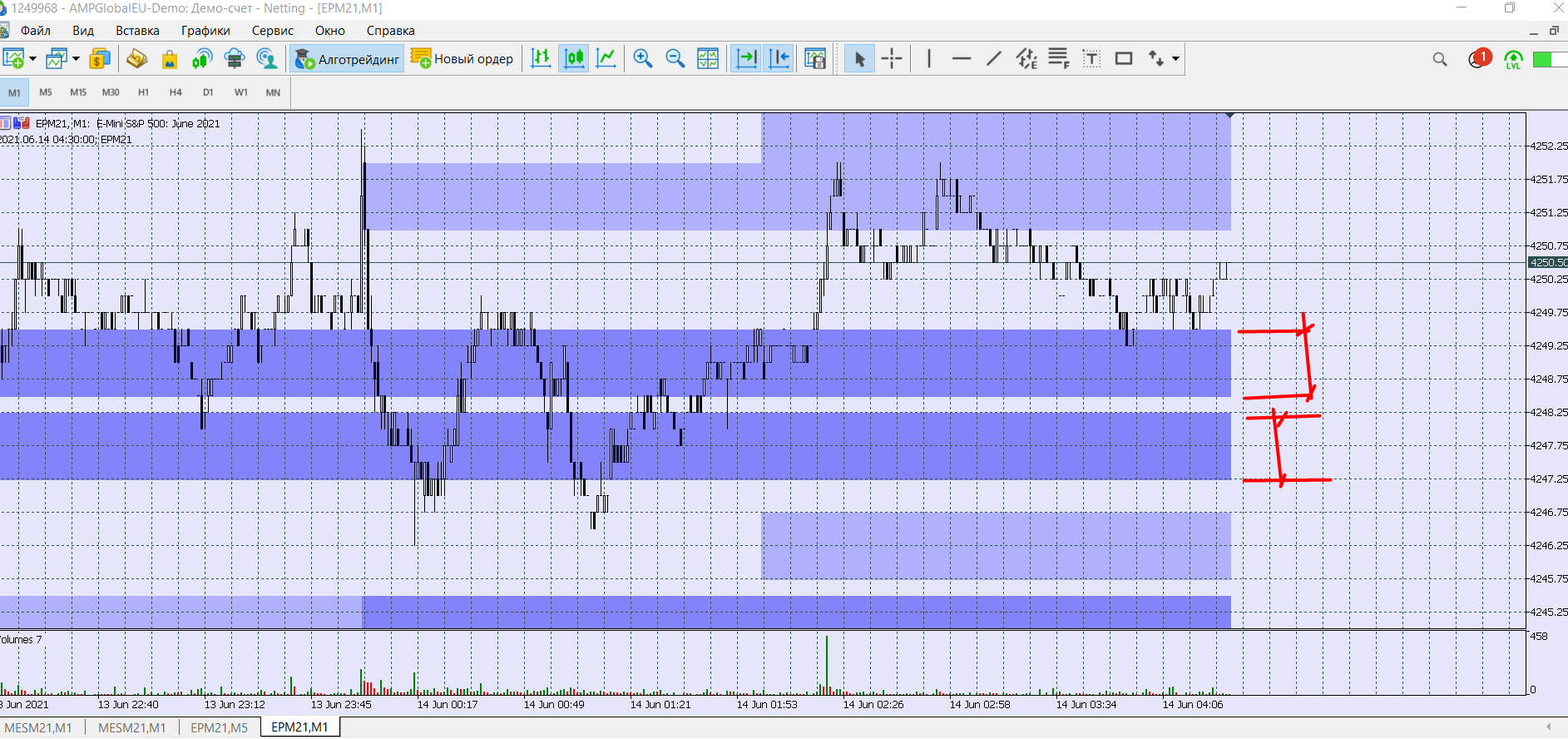Click the 14 Jun 00:17 time label
Image resolution: width=1568 pixels, height=739 pixels.
pos(448,704)
